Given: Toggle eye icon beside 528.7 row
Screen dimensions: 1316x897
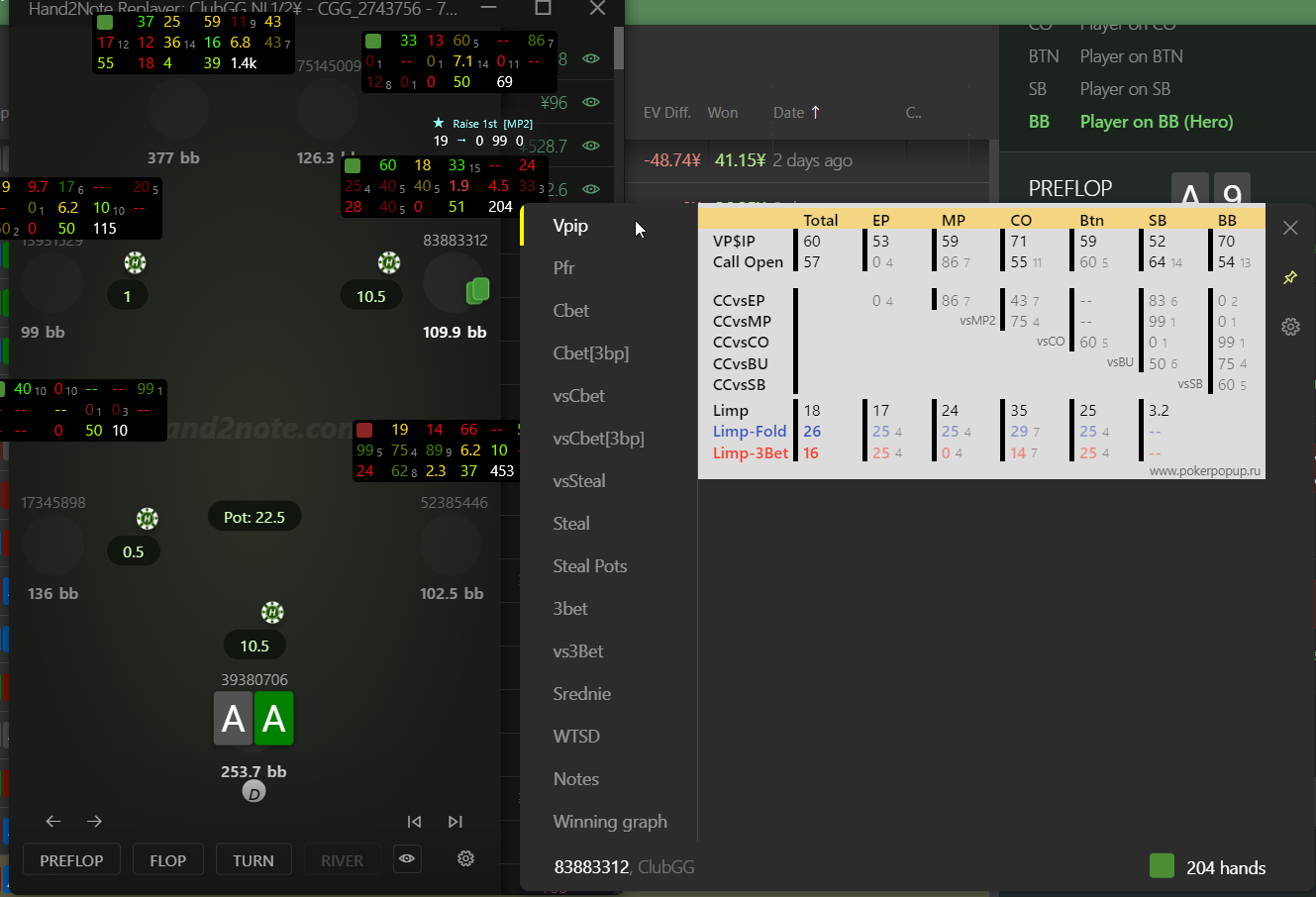Looking at the screenshot, I should pyautogui.click(x=591, y=146).
